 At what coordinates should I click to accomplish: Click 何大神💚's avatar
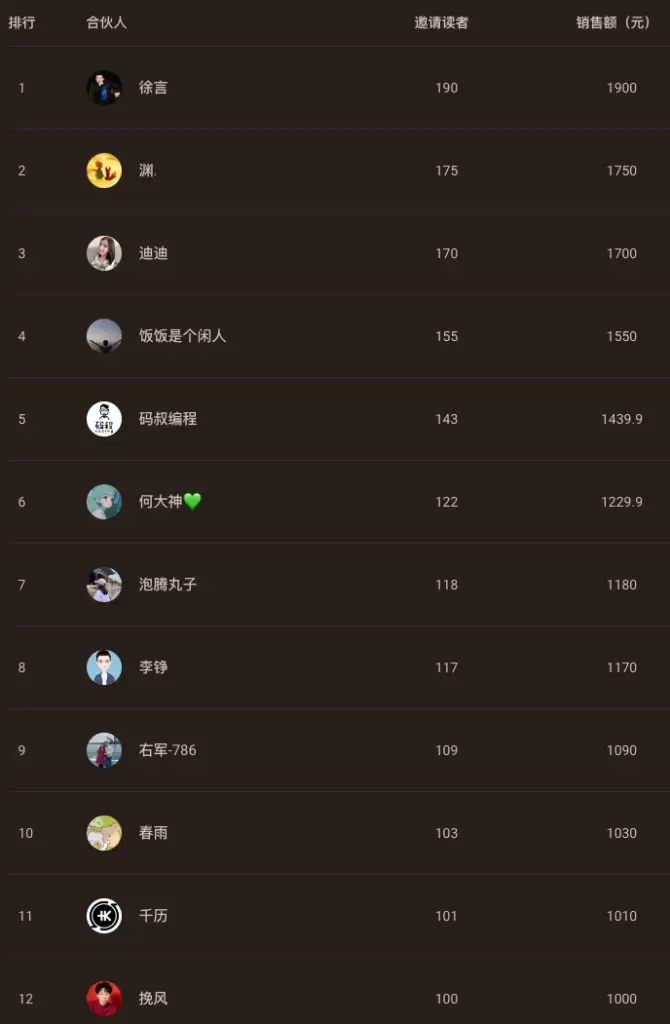pyautogui.click(x=104, y=502)
